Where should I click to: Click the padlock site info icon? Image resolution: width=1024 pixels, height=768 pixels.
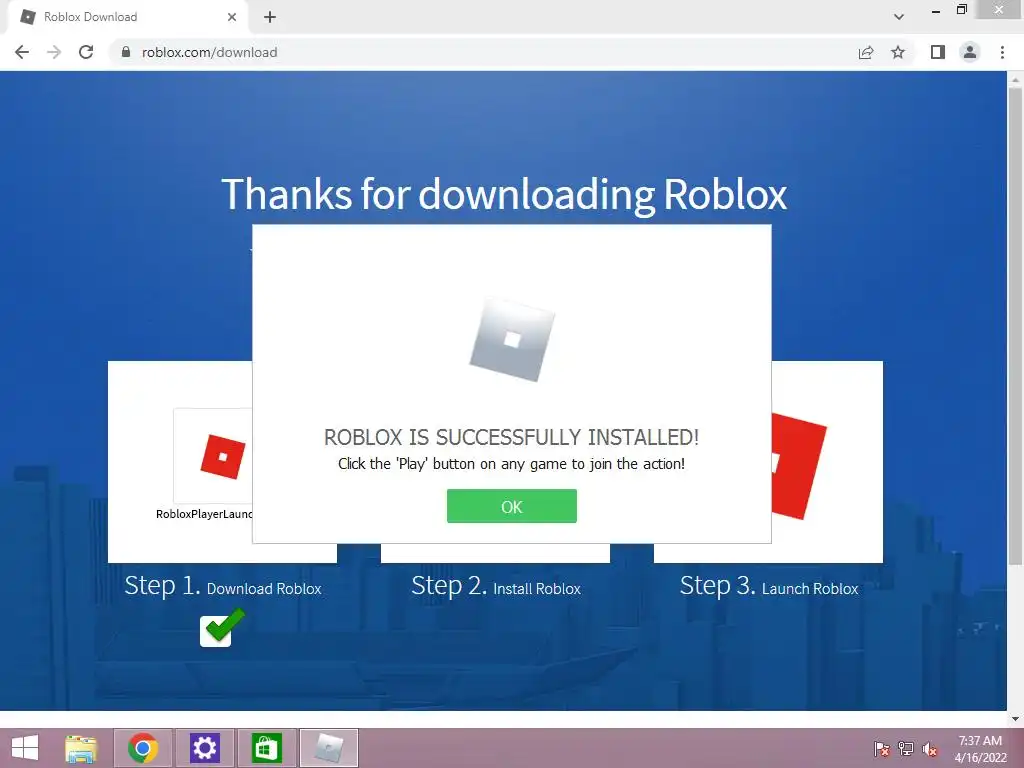[126, 52]
